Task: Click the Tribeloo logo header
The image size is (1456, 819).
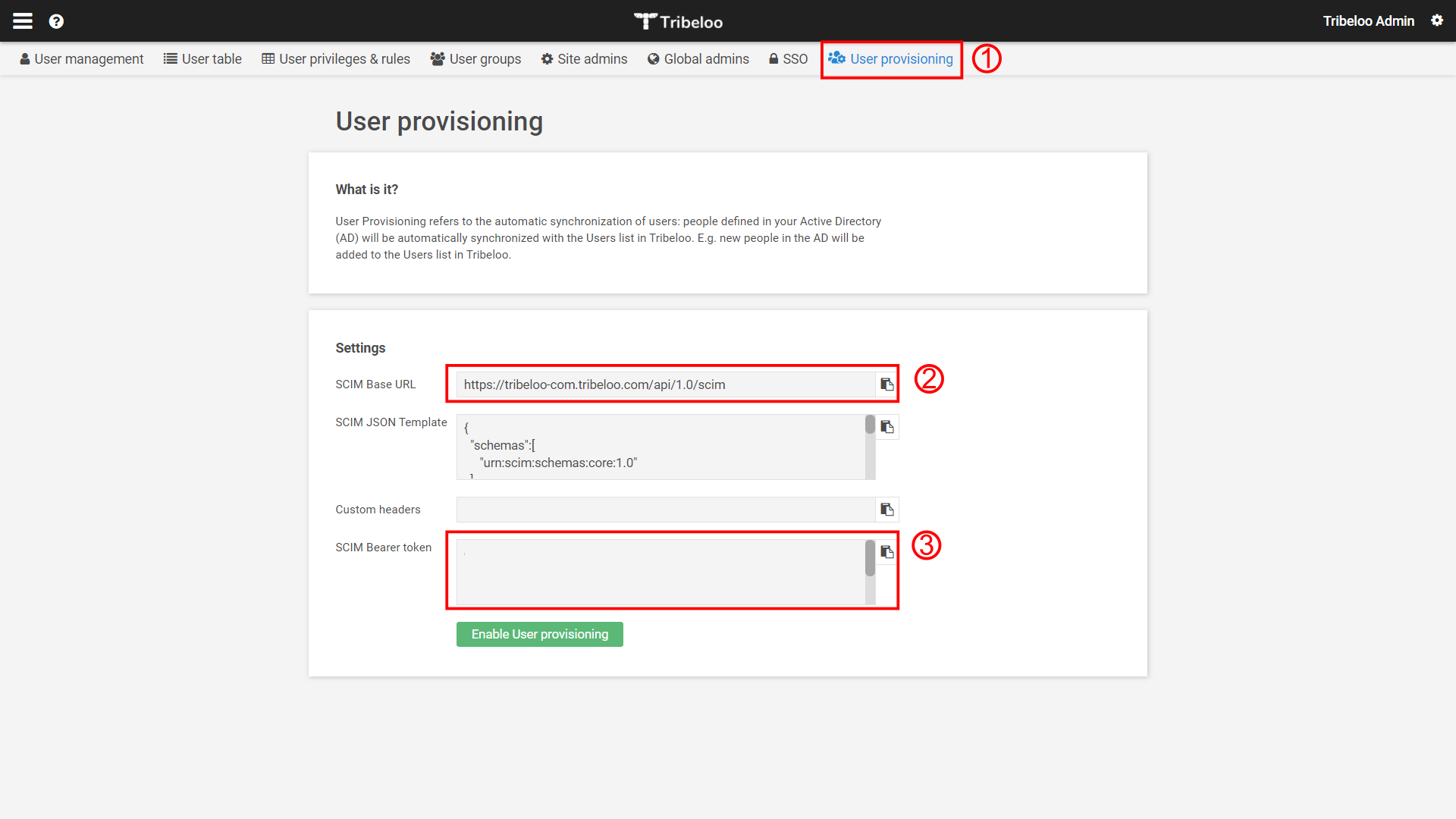Action: pos(679,21)
